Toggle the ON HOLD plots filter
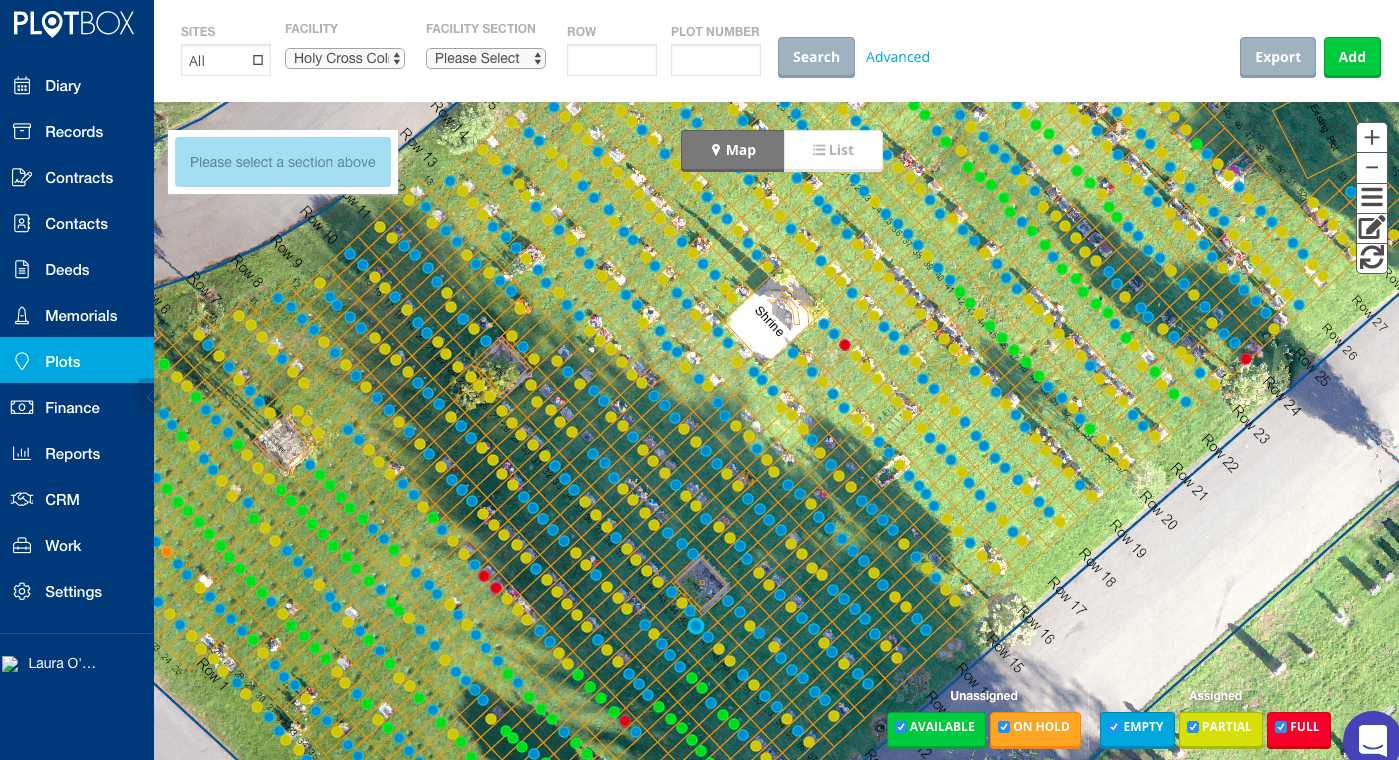1399x760 pixels. tap(1003, 727)
